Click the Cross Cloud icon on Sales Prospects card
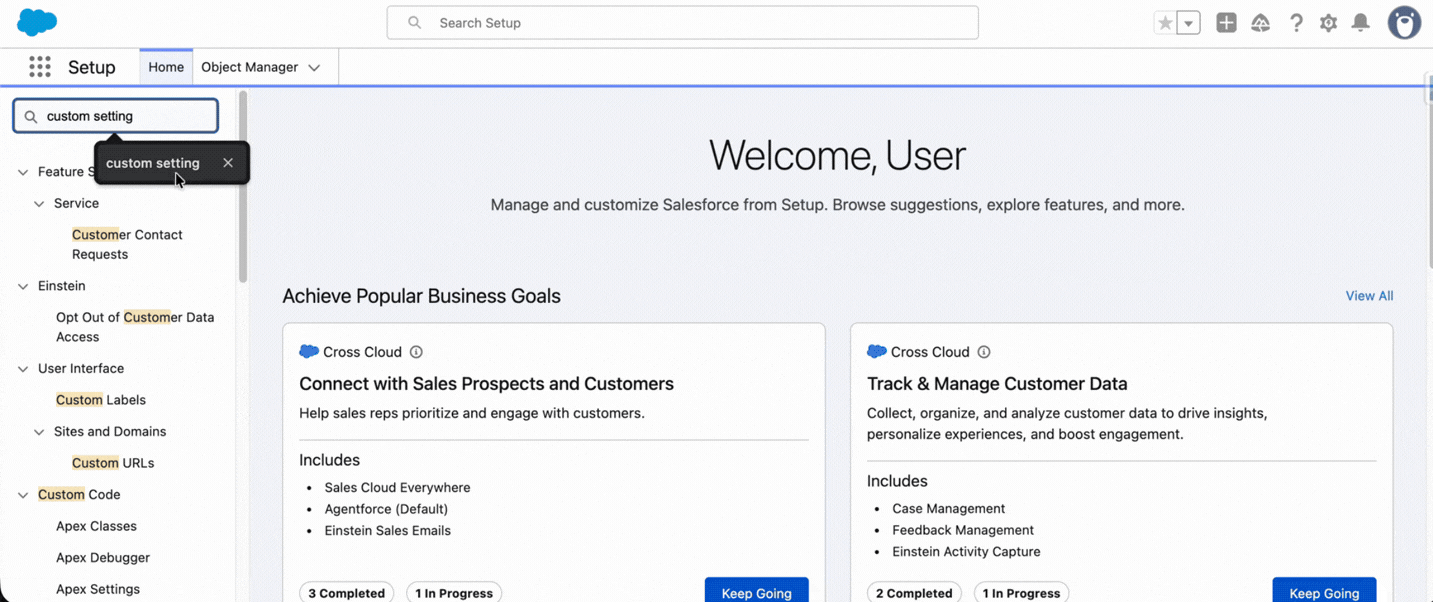 [309, 352]
